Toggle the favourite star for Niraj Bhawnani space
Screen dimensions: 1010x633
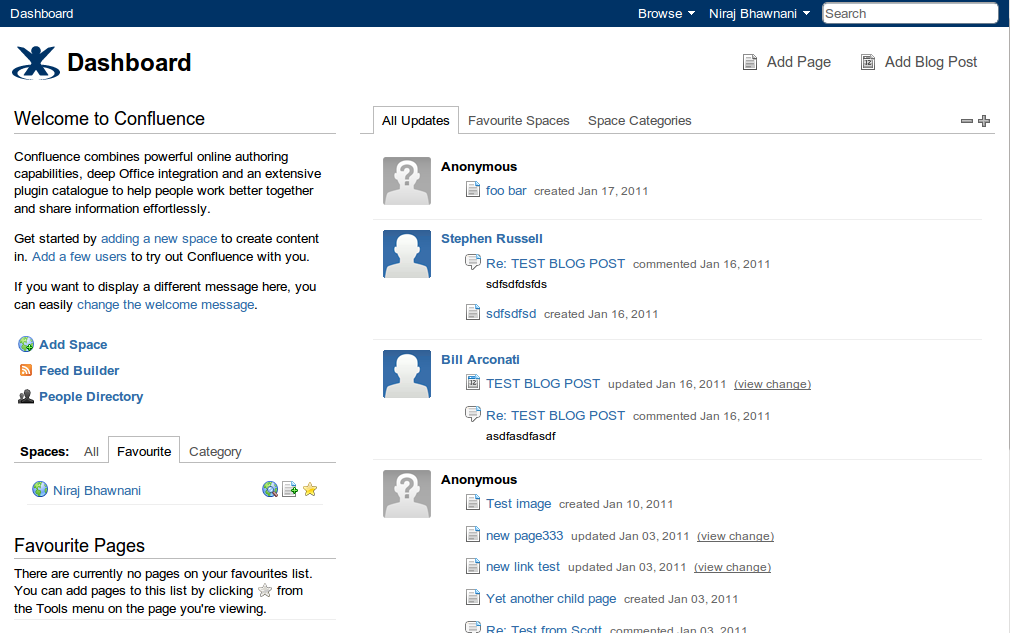point(310,489)
